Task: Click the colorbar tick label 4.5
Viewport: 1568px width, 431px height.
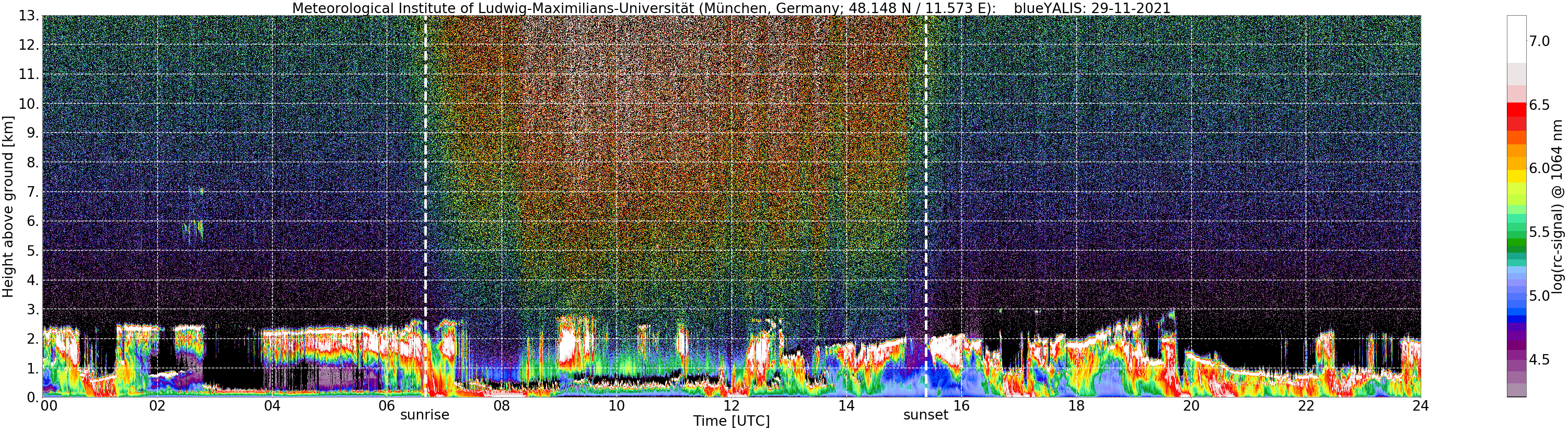Action: point(1539,360)
